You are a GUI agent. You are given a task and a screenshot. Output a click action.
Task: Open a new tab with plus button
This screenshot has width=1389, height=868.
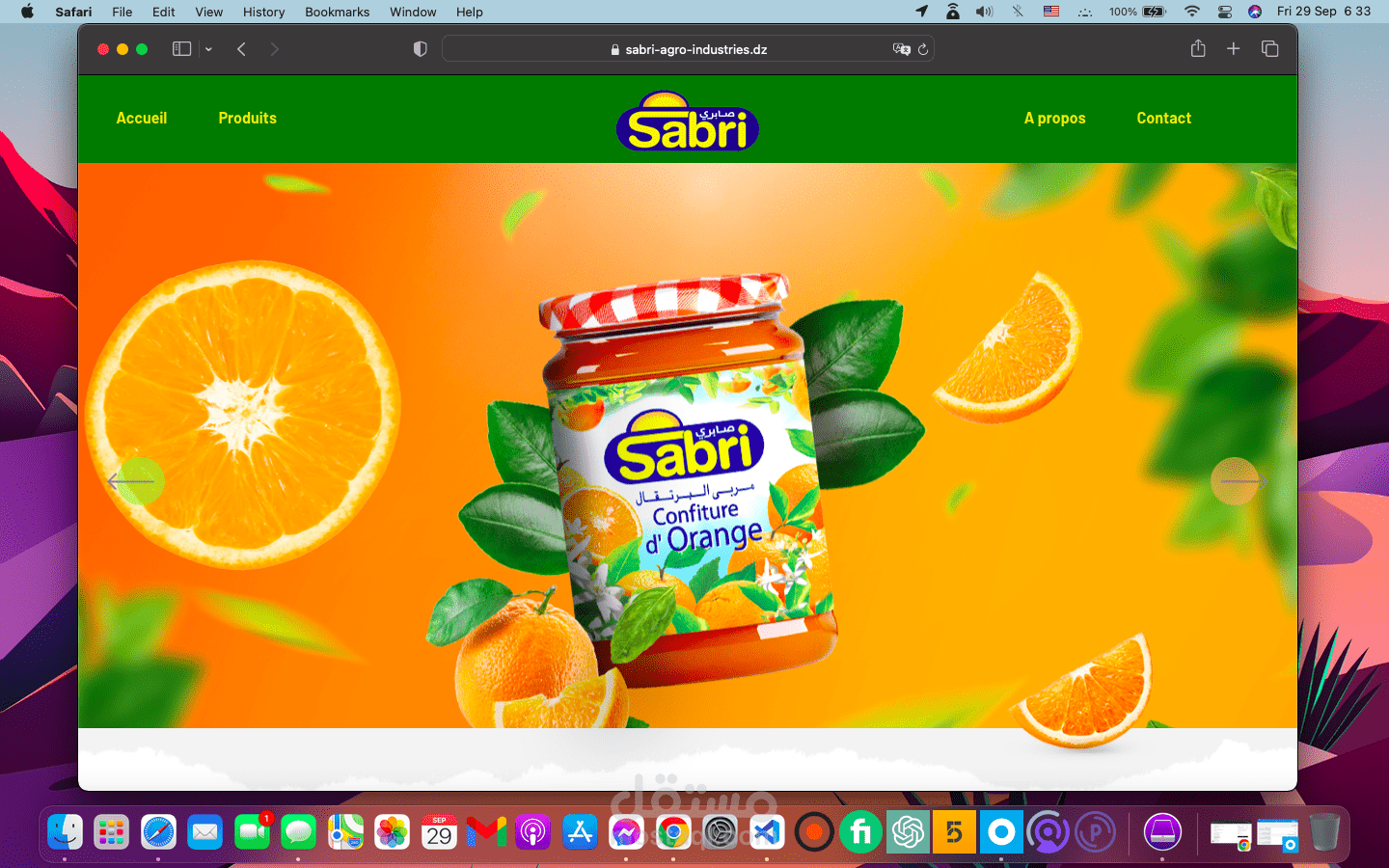point(1233,48)
